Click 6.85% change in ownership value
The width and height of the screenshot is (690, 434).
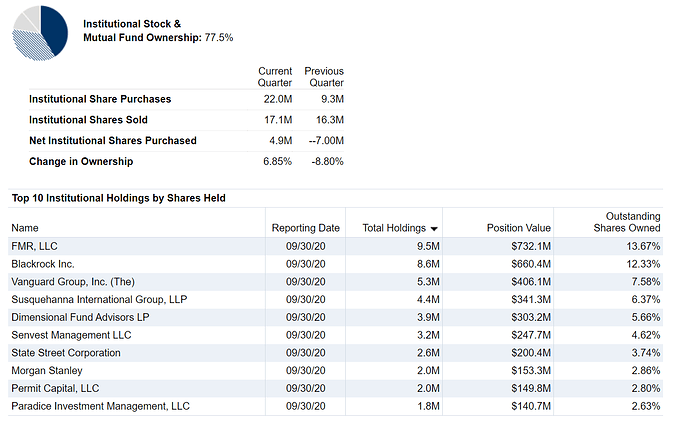(277, 162)
